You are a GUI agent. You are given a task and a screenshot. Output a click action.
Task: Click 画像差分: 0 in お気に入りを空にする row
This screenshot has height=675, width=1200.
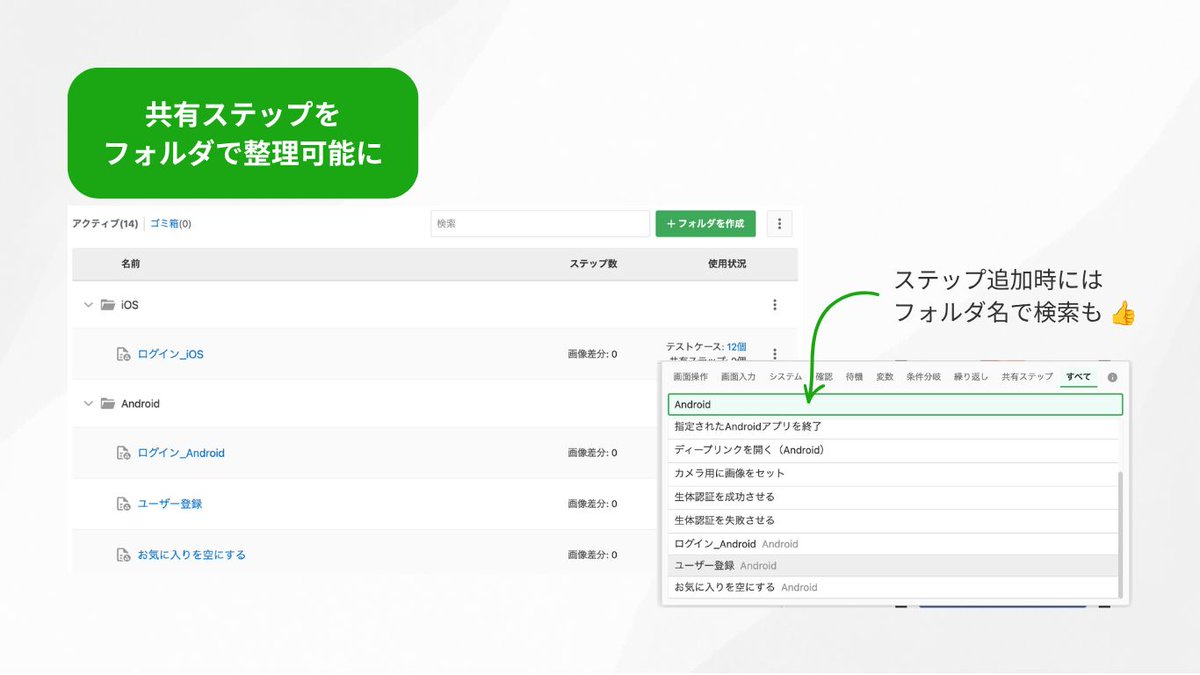click(x=592, y=555)
